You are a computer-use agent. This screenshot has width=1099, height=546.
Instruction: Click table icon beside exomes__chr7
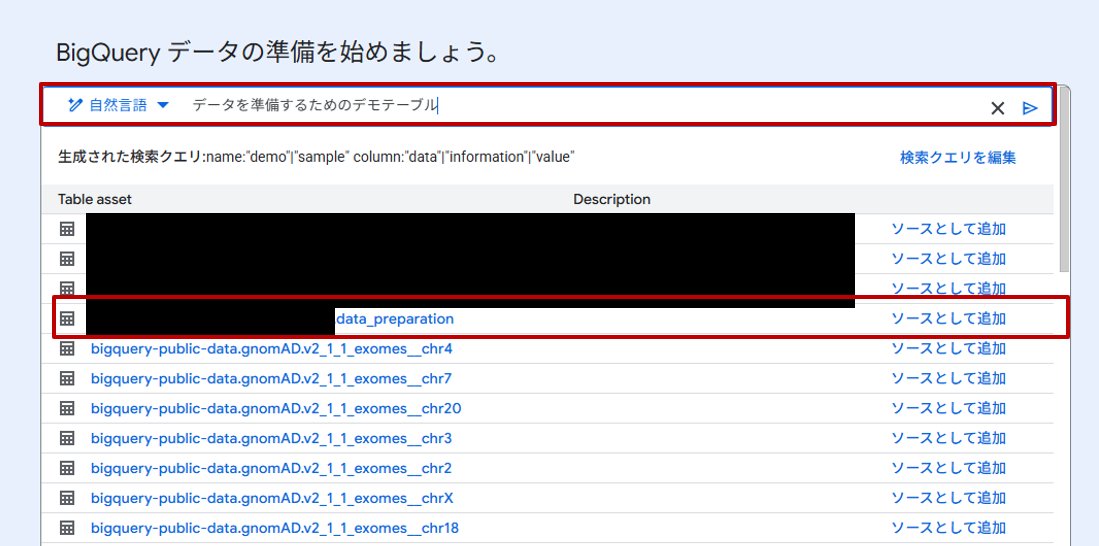click(x=67, y=378)
